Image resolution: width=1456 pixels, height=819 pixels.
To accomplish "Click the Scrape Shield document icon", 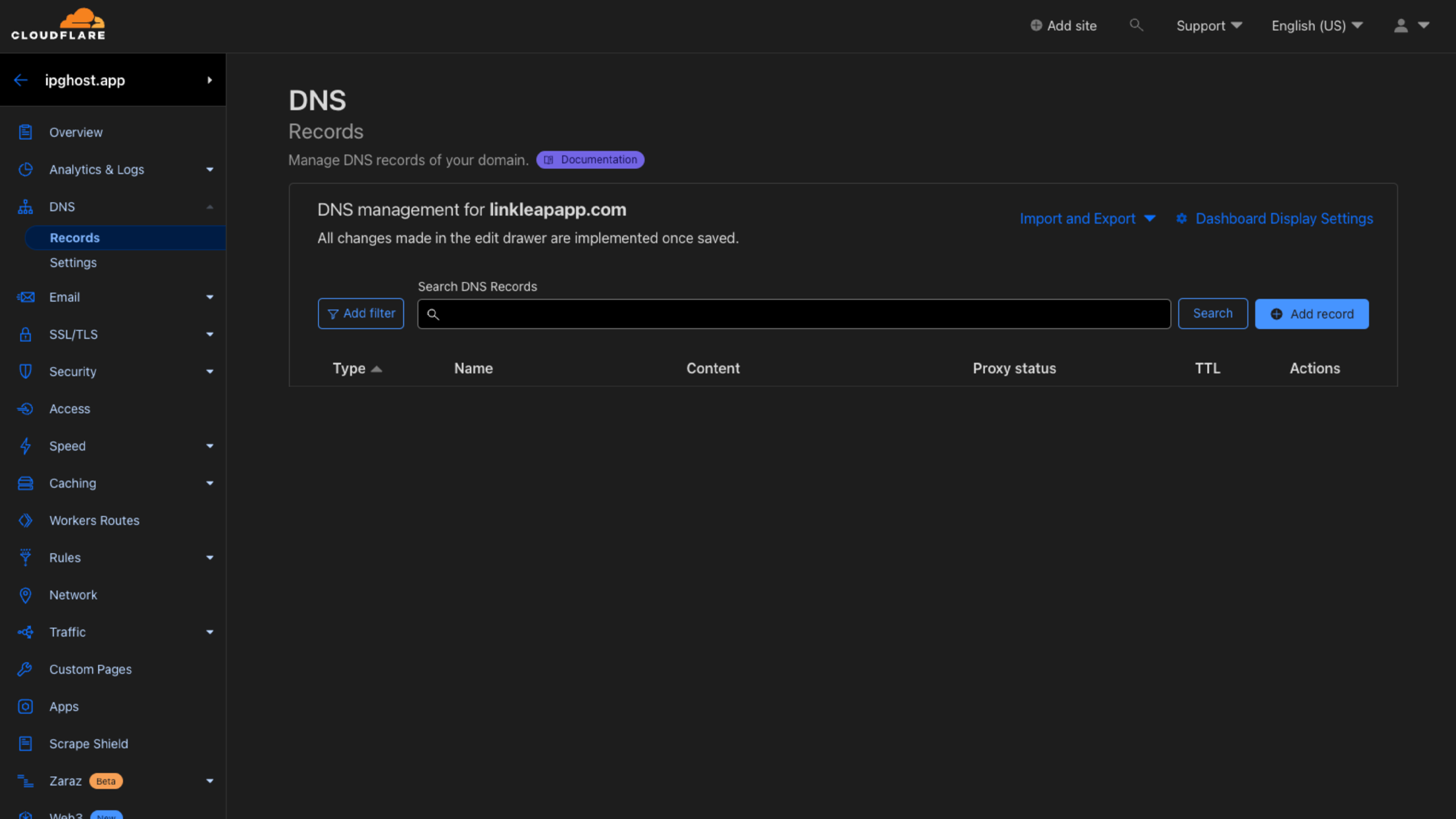I will click(x=25, y=743).
